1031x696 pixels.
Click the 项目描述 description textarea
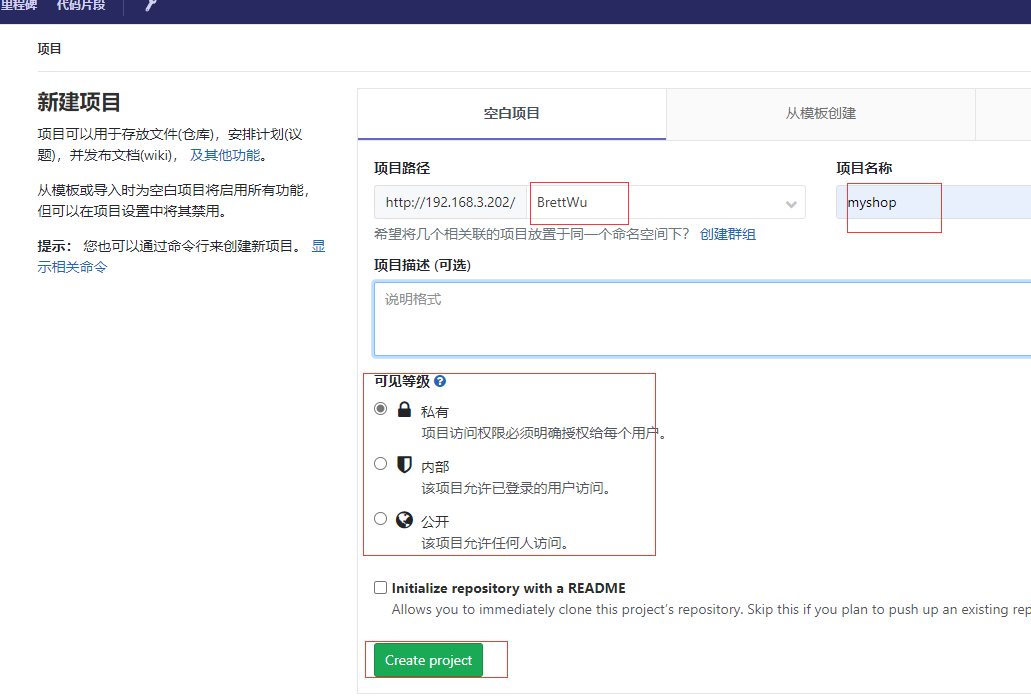702,319
